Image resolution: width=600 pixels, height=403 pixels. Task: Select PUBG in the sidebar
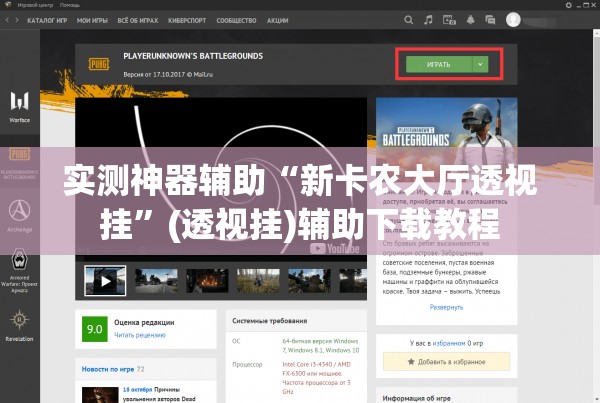pyautogui.click(x=20, y=163)
